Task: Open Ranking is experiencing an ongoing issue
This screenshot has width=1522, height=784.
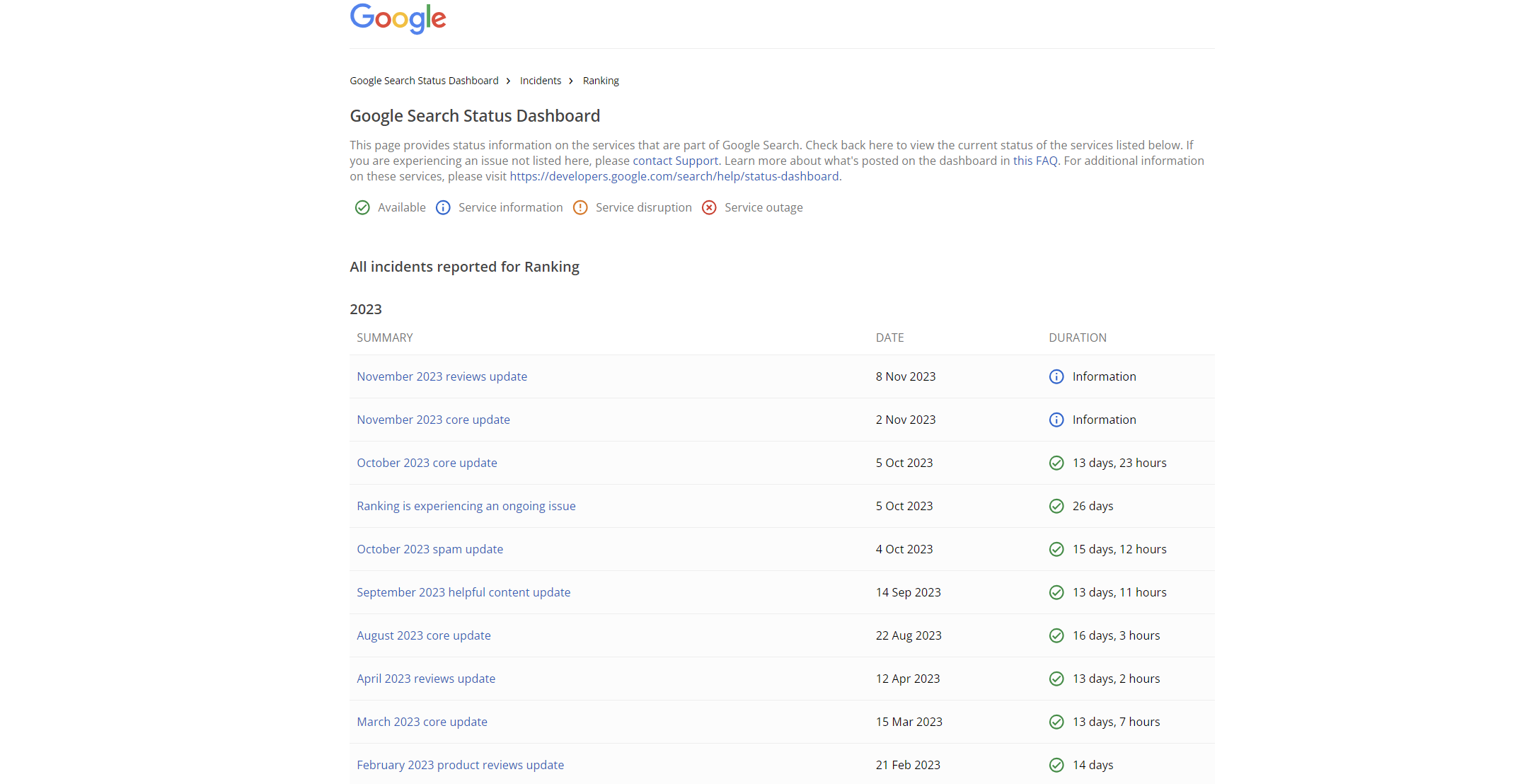Action: [466, 506]
